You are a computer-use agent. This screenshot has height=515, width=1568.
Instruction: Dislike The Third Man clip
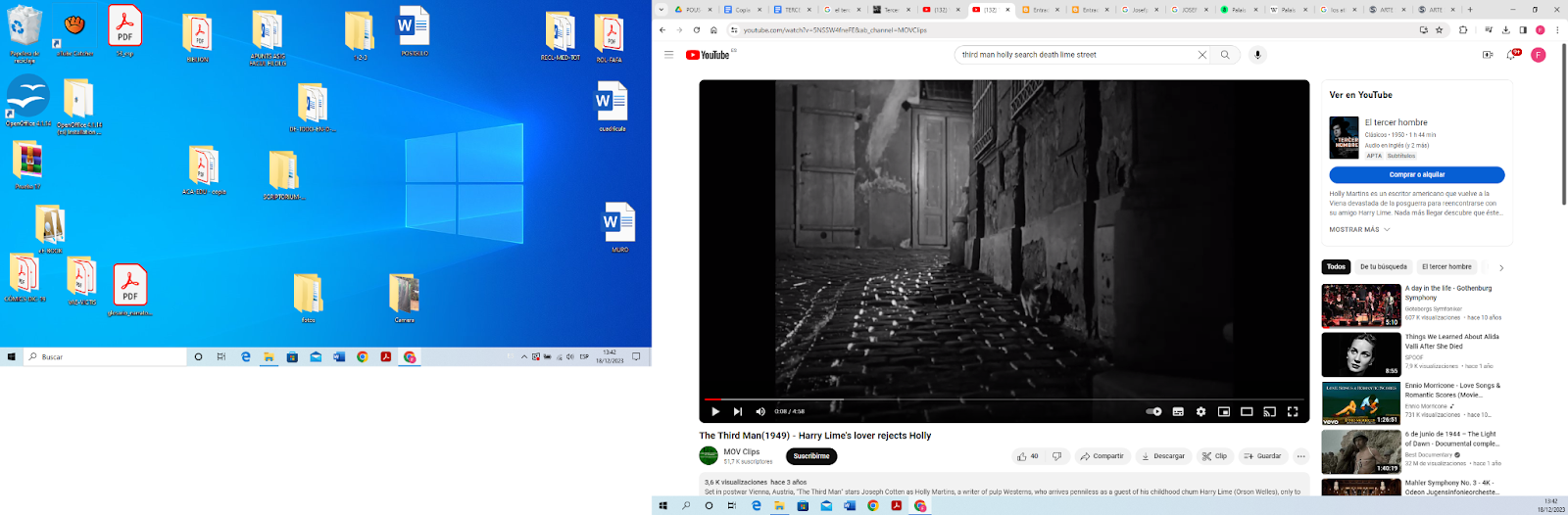(1056, 456)
